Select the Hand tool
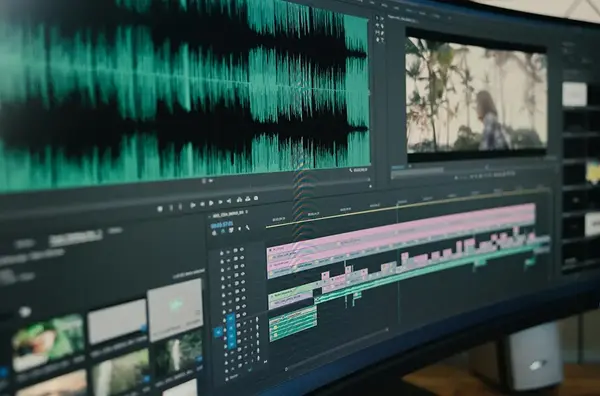 point(377,40)
